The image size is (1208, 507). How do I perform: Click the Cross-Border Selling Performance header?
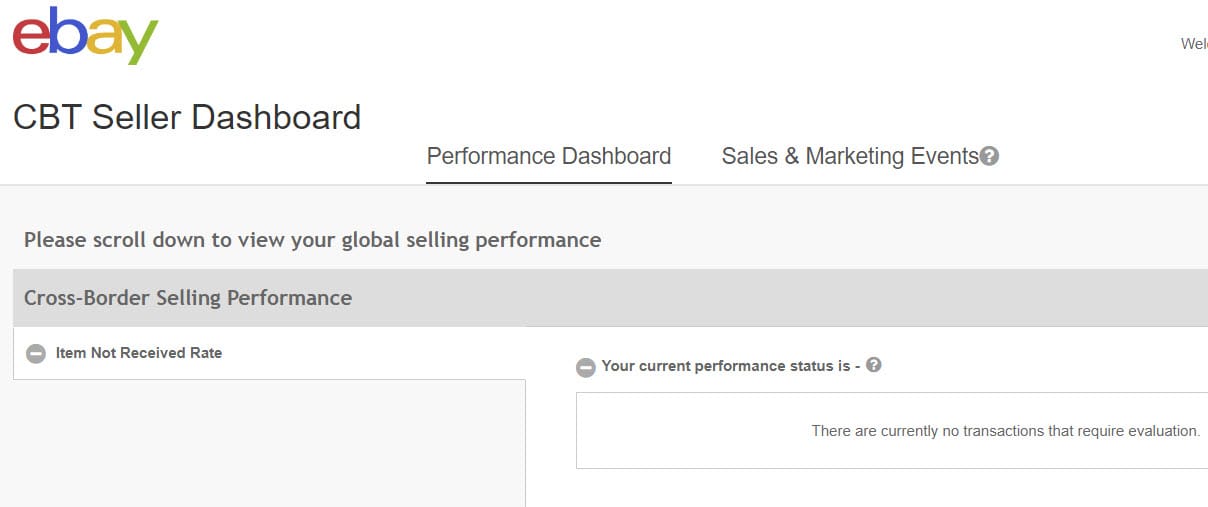click(188, 298)
